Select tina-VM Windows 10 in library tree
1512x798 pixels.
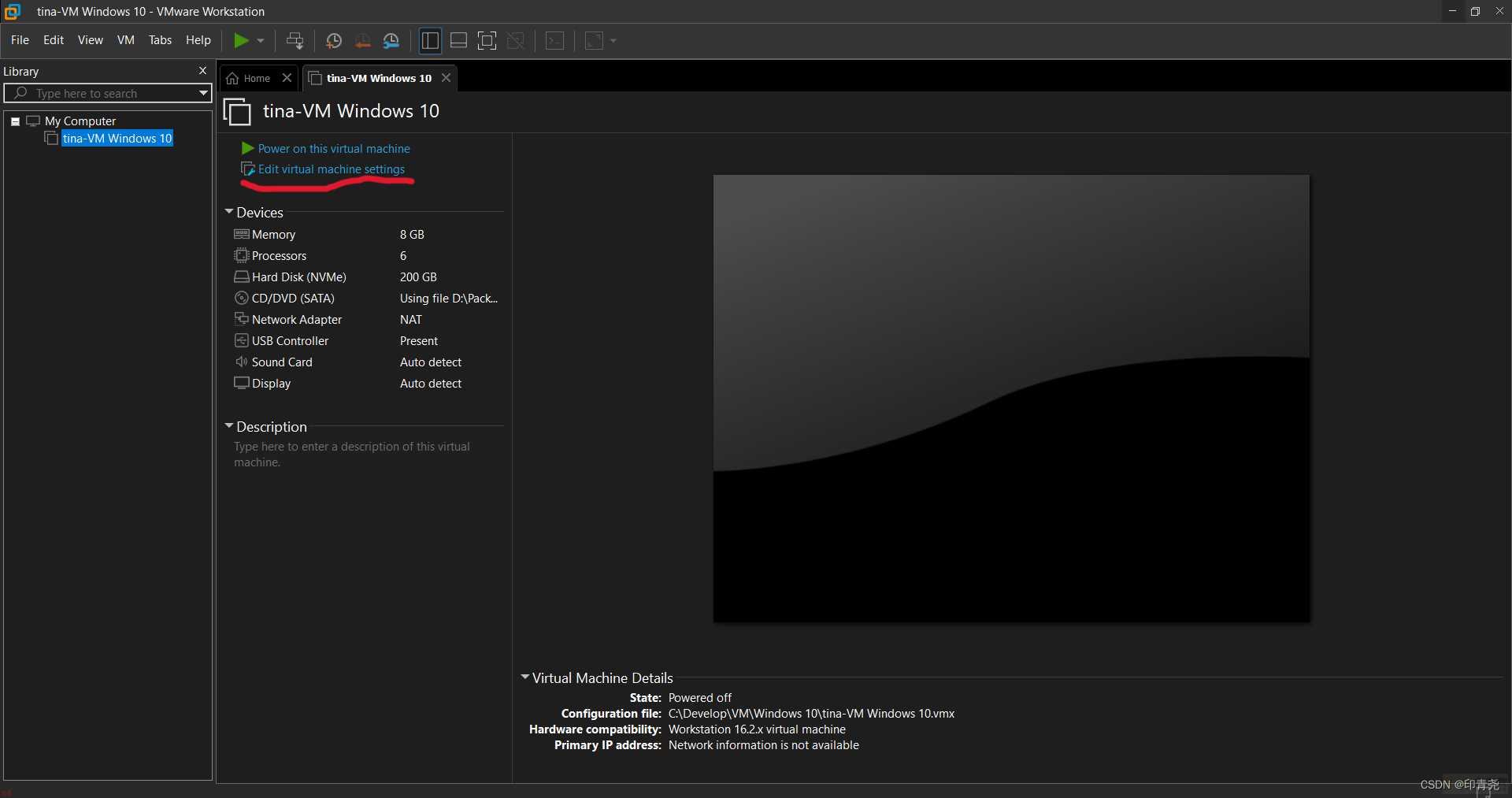[x=117, y=139]
